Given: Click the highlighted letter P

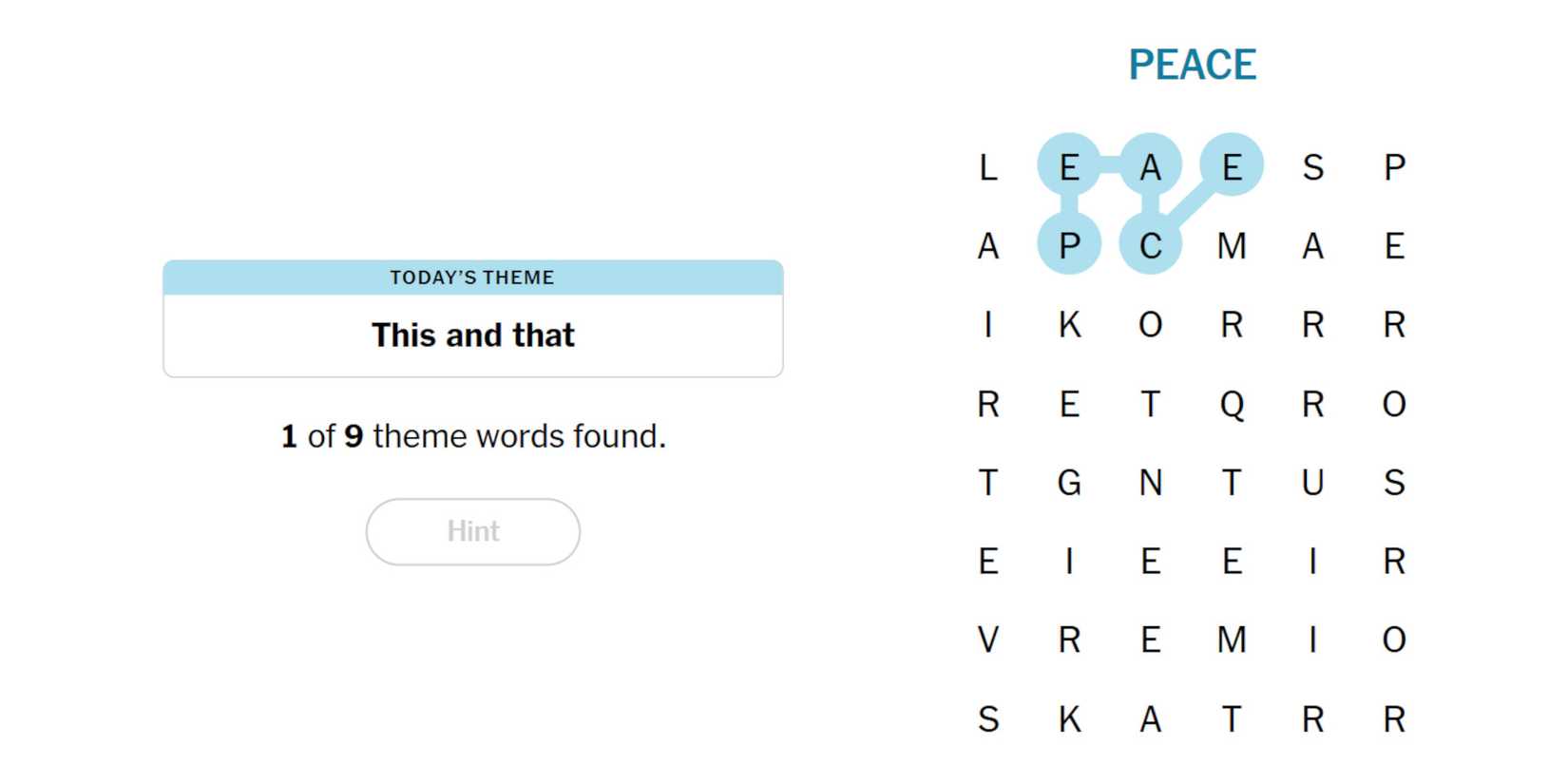Looking at the screenshot, I should pos(1069,246).
